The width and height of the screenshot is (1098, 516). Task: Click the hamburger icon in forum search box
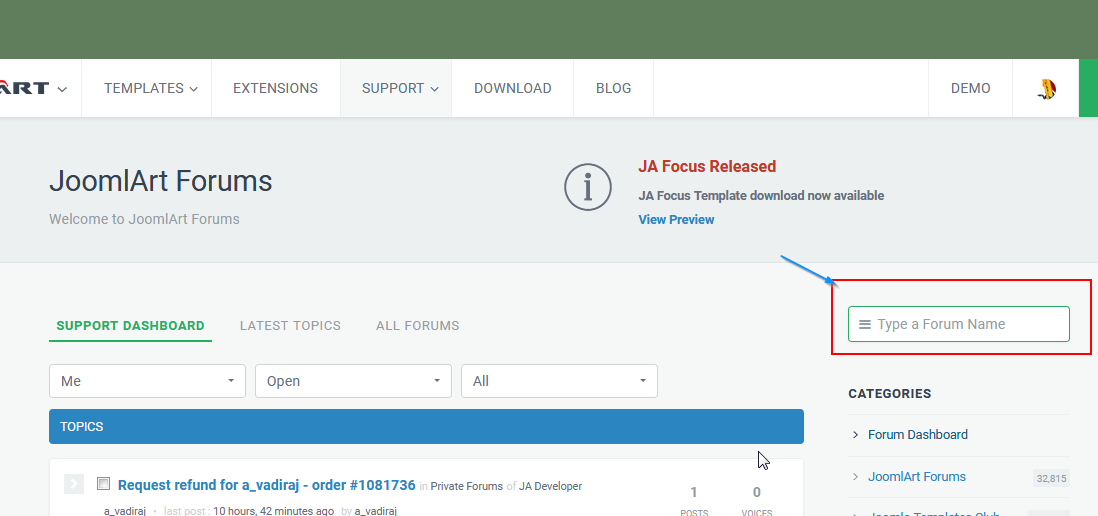click(x=865, y=324)
